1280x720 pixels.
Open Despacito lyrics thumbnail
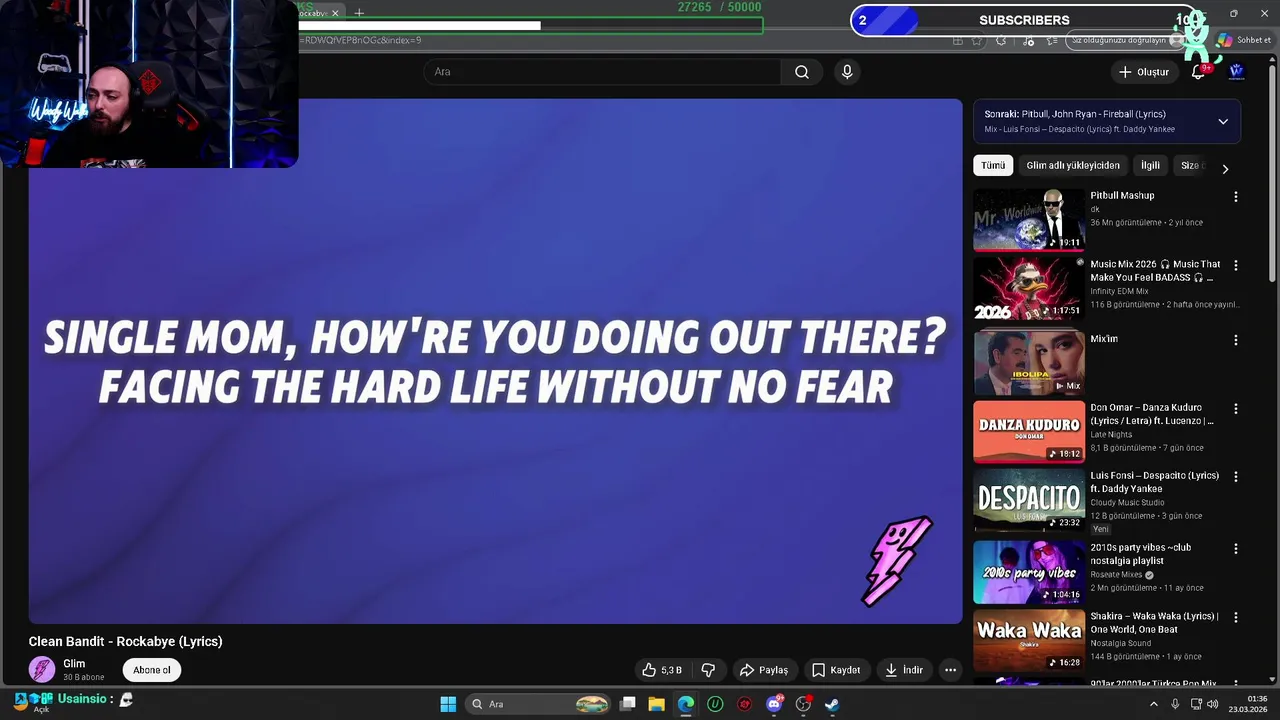pos(1029,501)
